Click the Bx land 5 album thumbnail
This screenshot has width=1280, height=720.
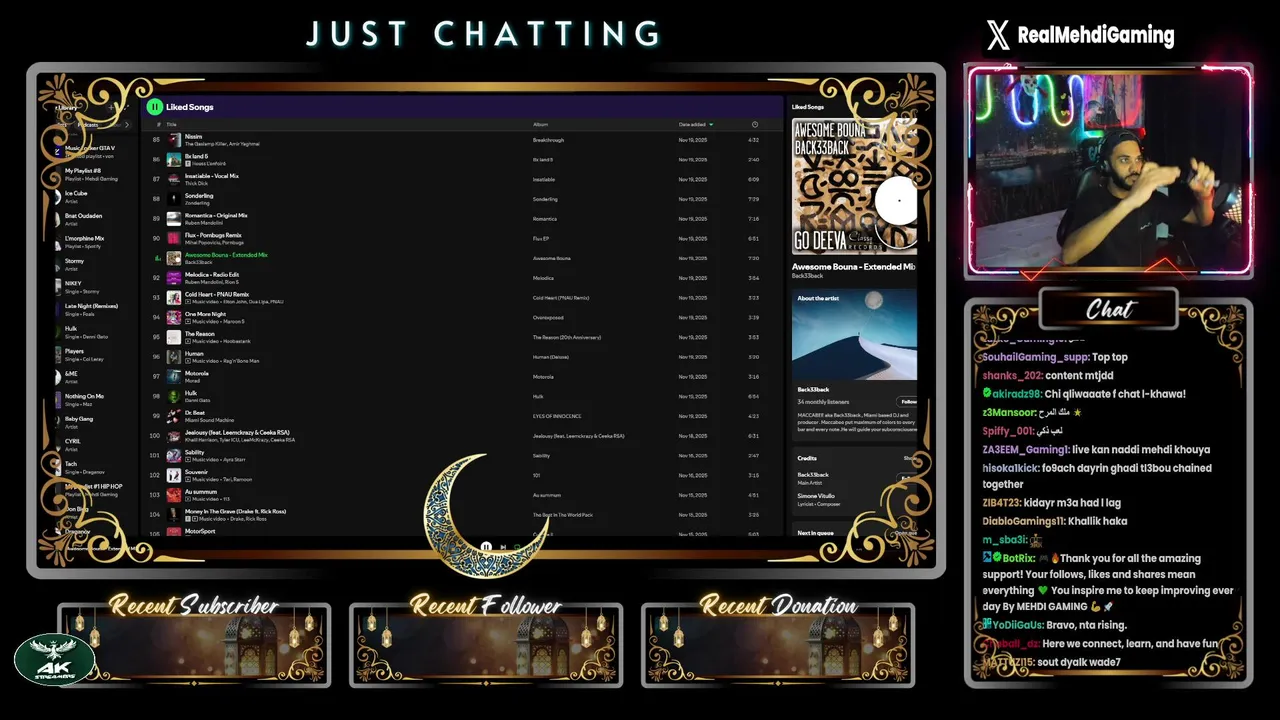[x=174, y=160]
